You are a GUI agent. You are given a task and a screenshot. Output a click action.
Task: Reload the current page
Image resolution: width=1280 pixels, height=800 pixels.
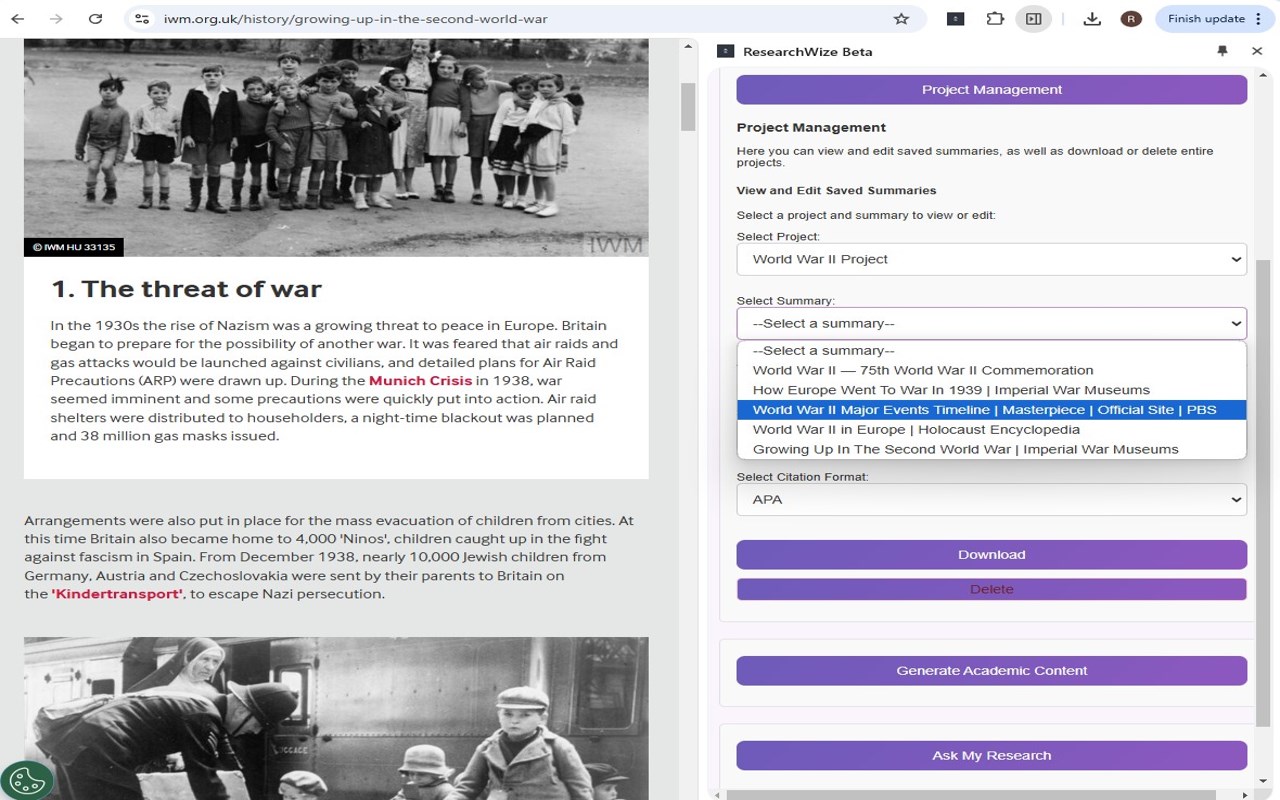click(x=95, y=19)
